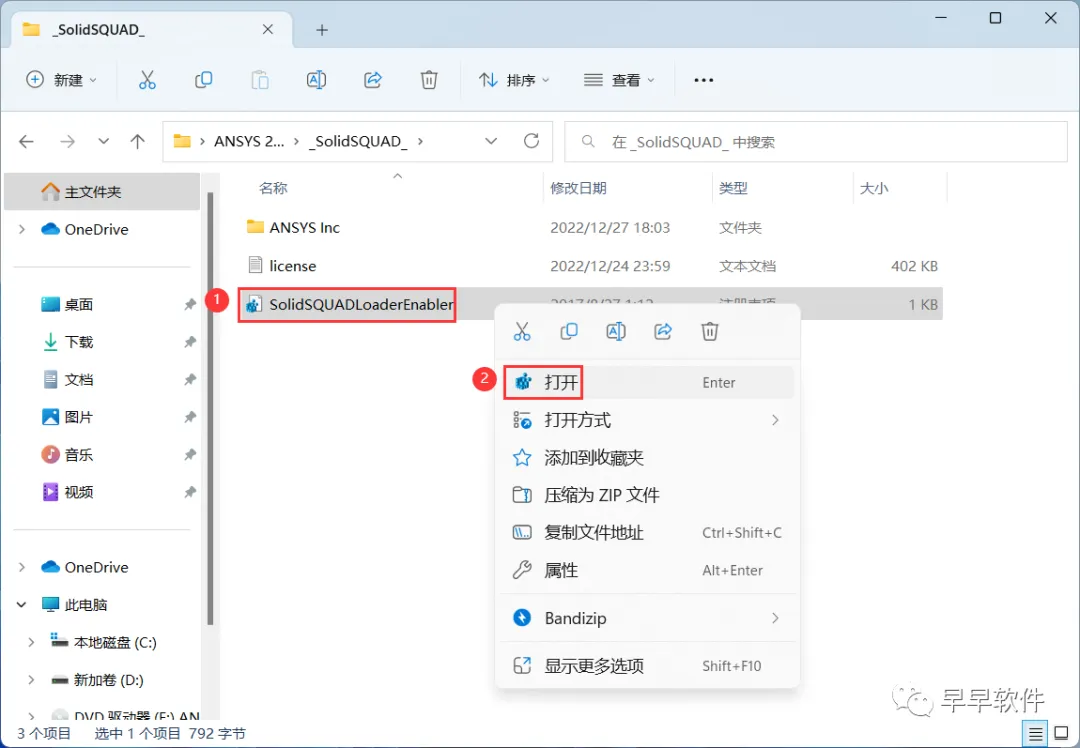The width and height of the screenshot is (1080, 748).
Task: Choose 复制文件地址 in context menu
Action: click(x=647, y=532)
